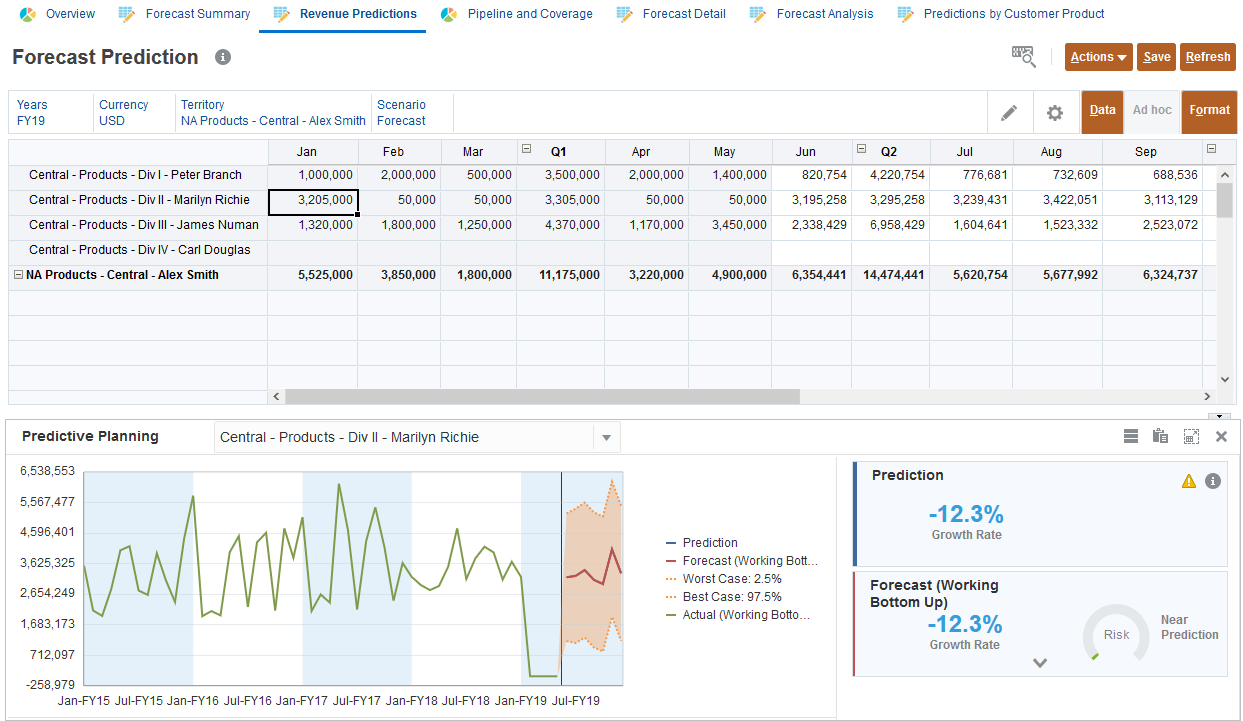Click the pencil edit icon in the grid toolbar
This screenshot has width=1243, height=721.
[x=1009, y=113]
